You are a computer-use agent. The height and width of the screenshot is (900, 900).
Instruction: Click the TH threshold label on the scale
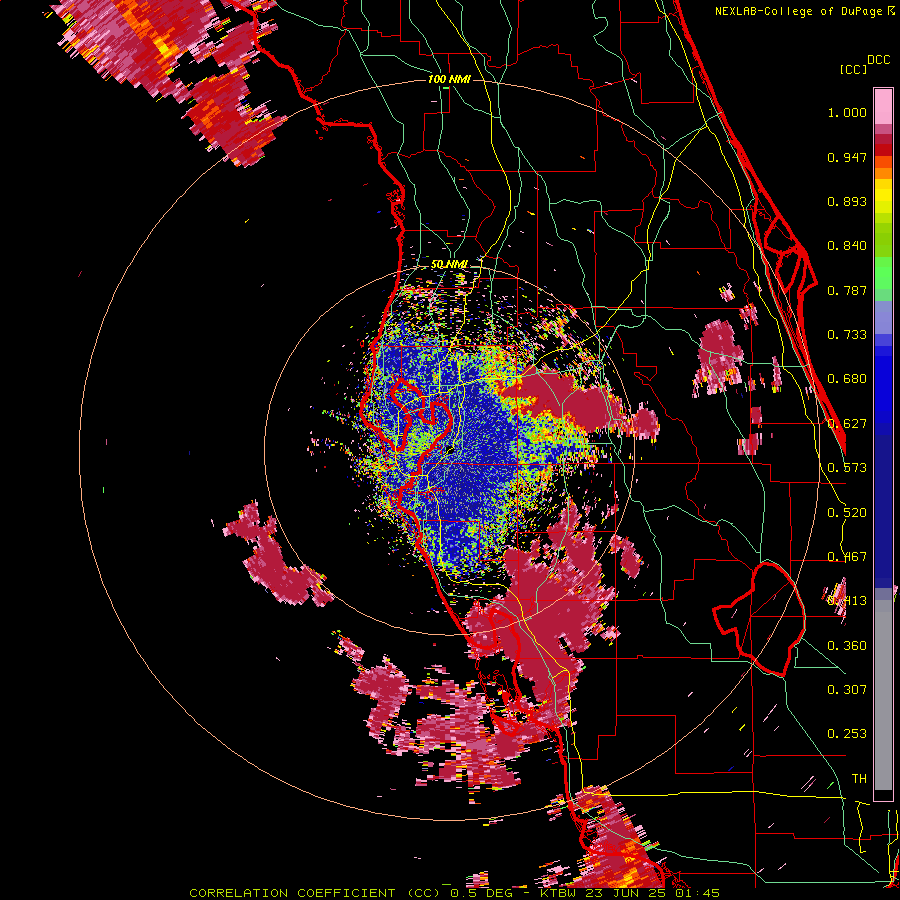[x=859, y=779]
